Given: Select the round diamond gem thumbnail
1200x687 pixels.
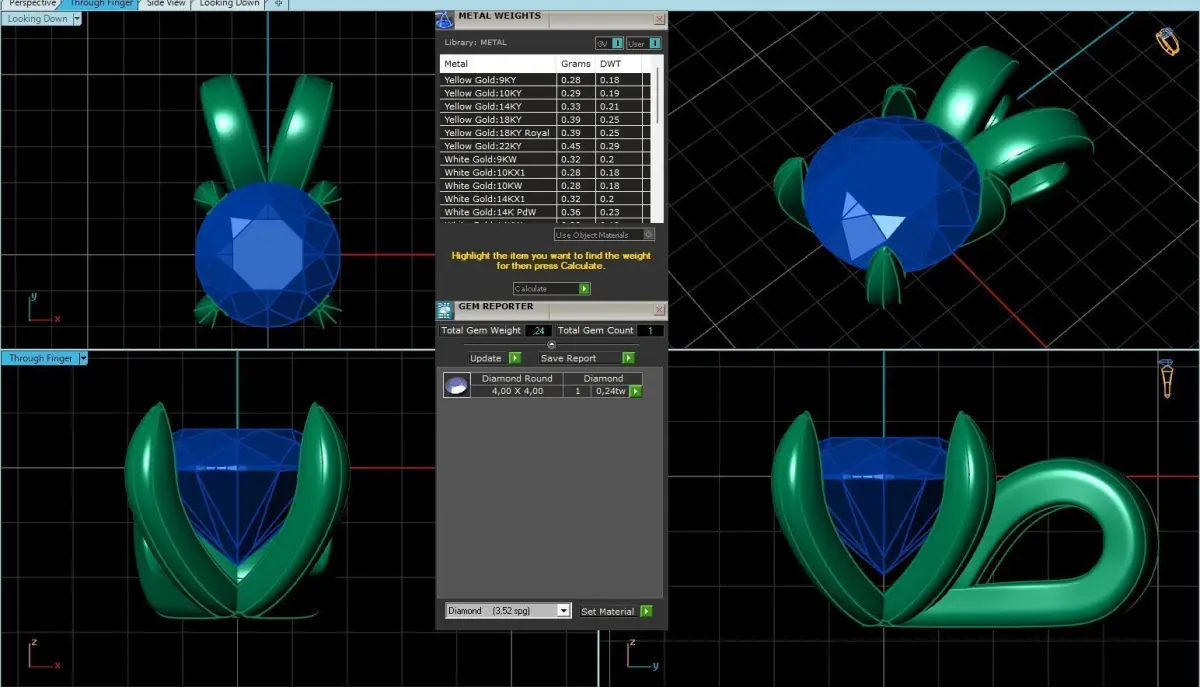Looking at the screenshot, I should pos(456,385).
